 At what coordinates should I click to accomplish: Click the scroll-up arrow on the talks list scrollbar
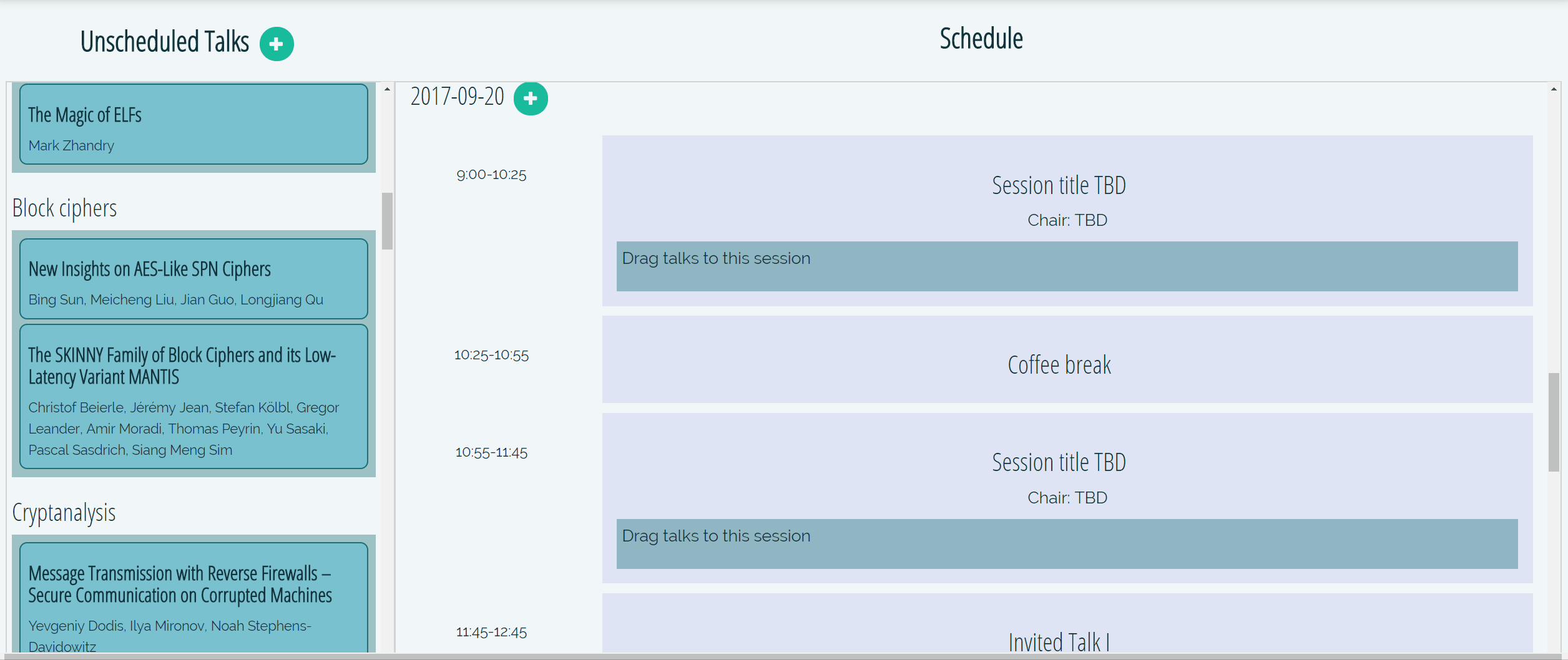387,88
